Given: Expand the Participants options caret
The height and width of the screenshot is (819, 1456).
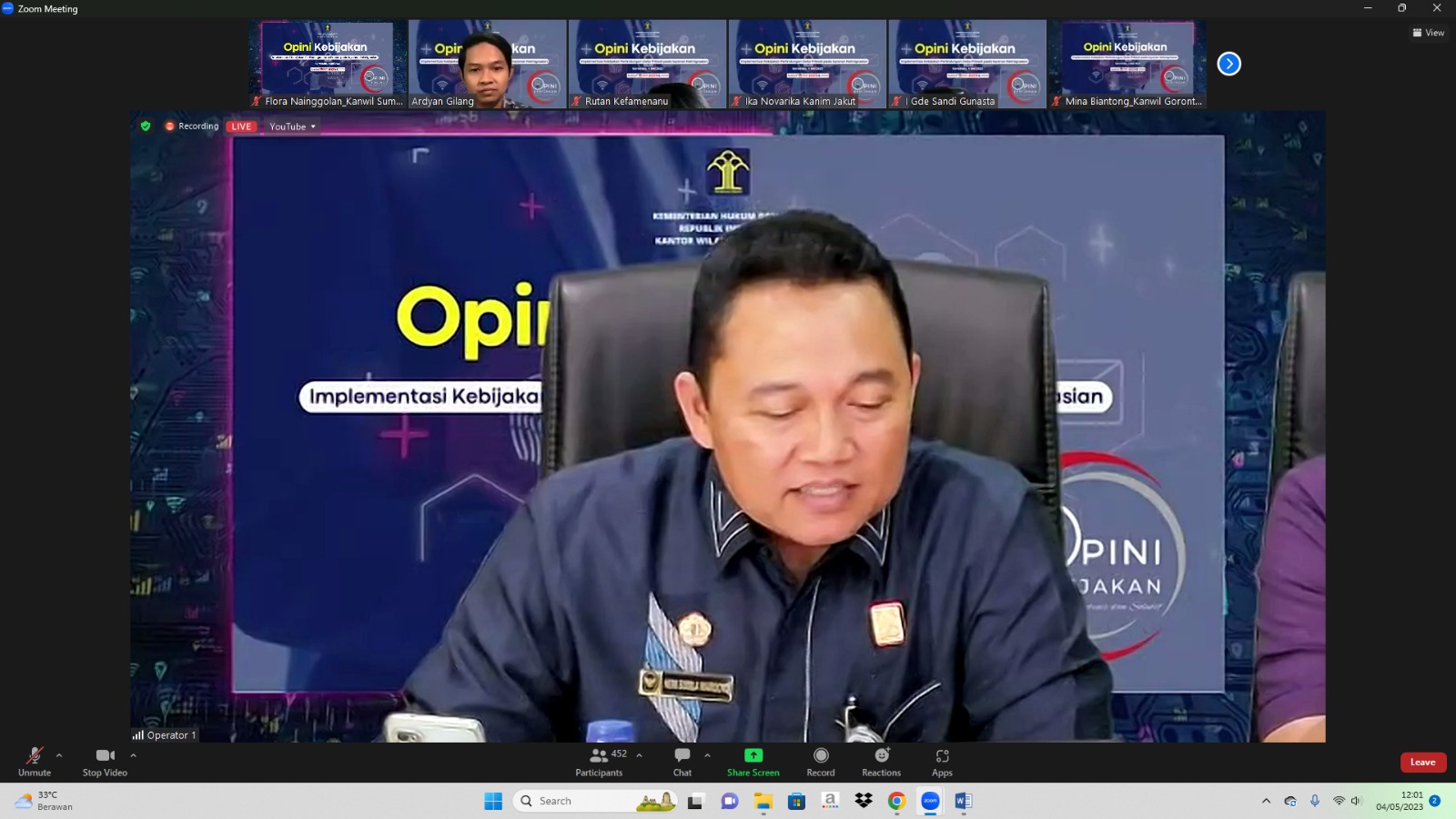Looking at the screenshot, I should pos(639,755).
